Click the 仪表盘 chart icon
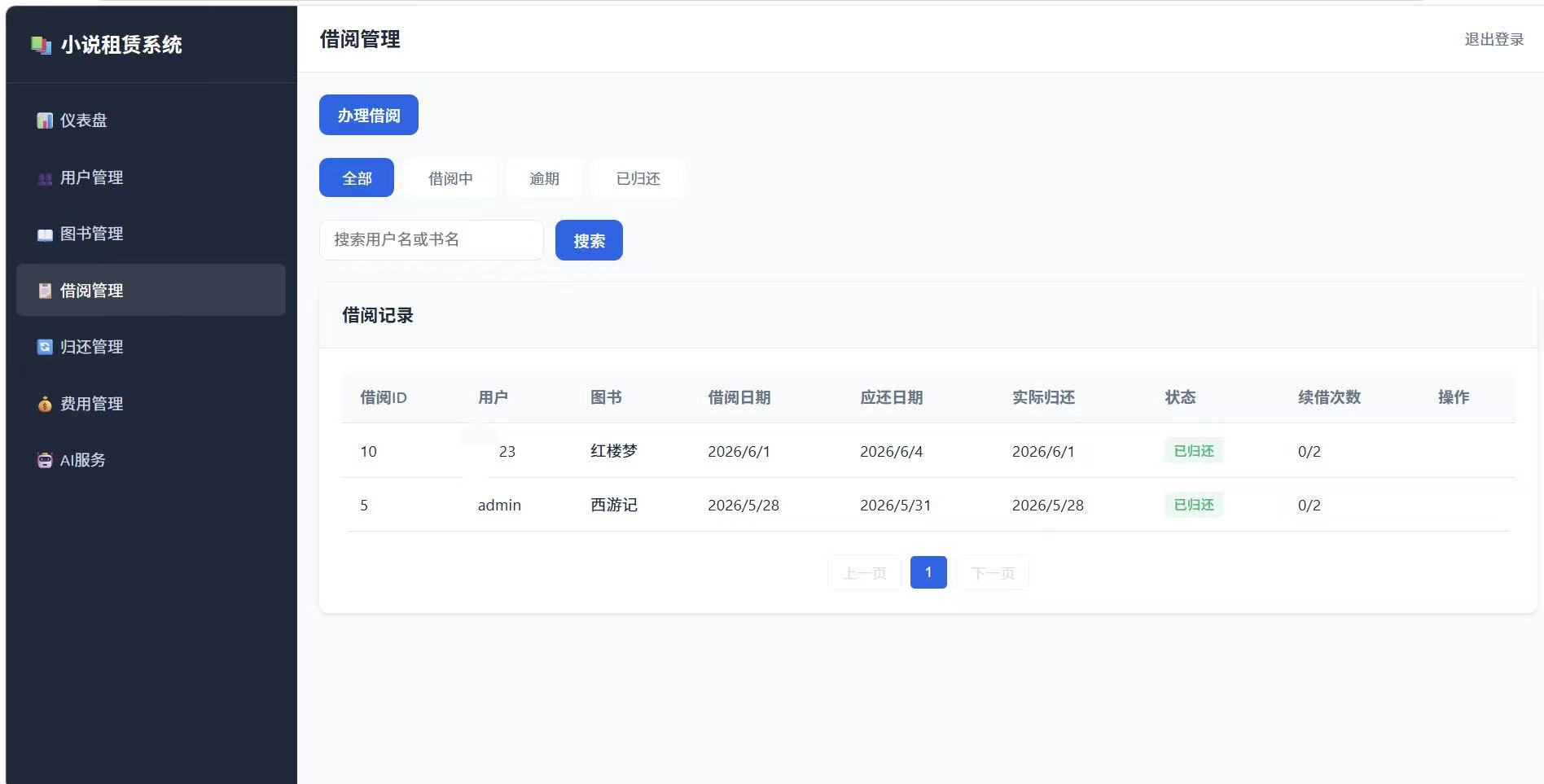 (45, 120)
